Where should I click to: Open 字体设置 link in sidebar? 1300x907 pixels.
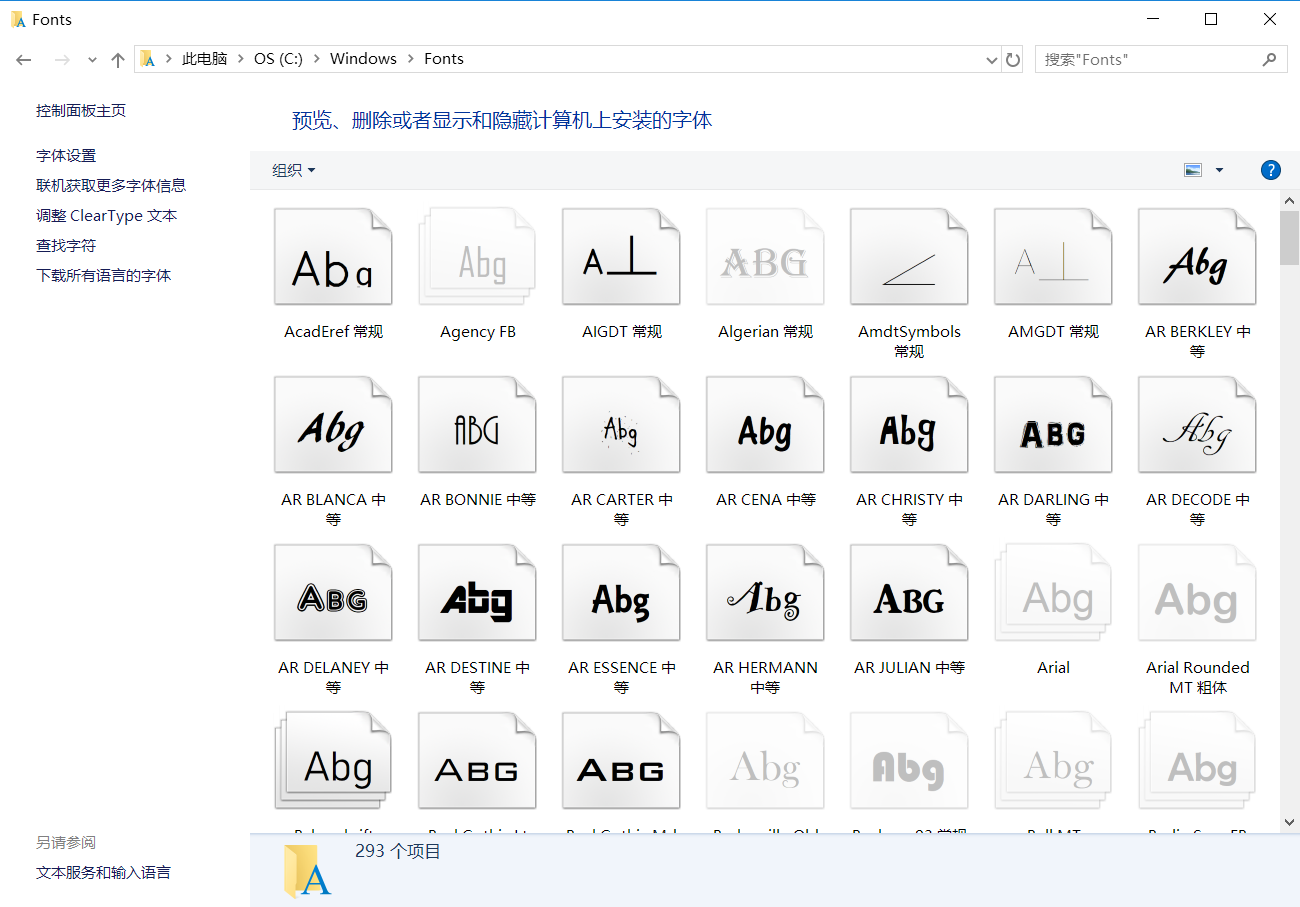click(x=66, y=156)
